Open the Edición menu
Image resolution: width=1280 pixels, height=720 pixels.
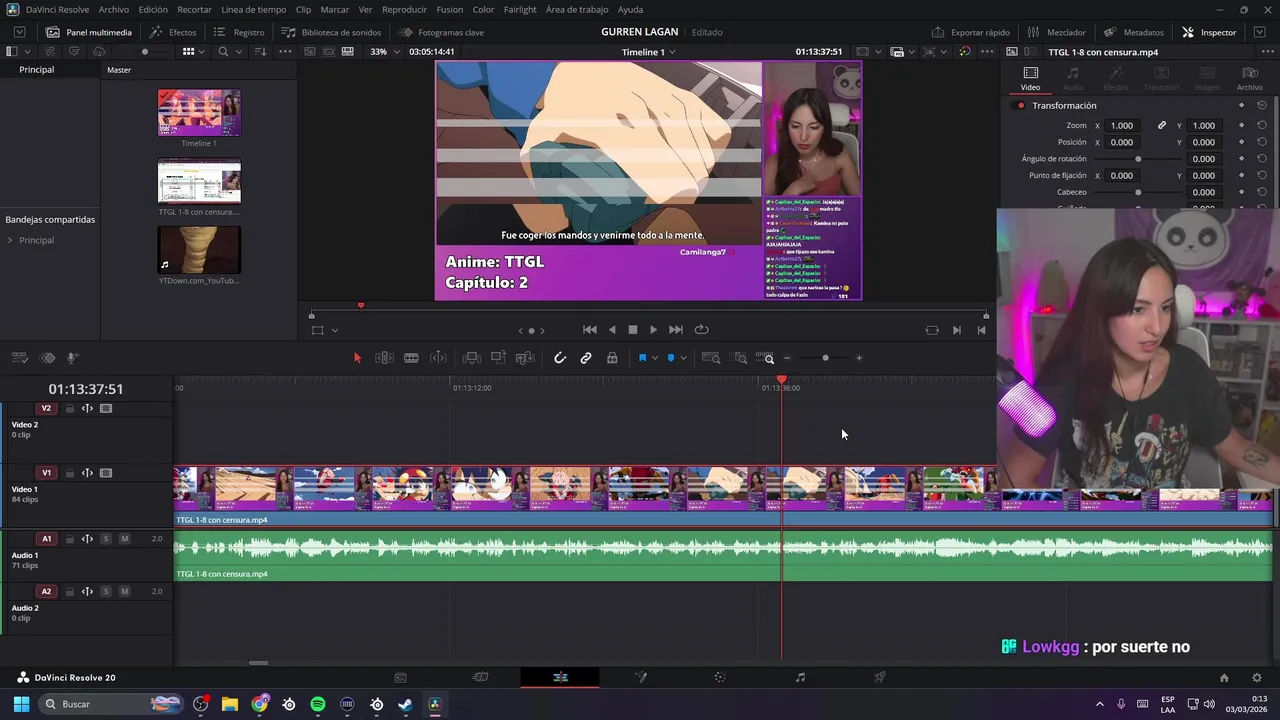pos(153,9)
